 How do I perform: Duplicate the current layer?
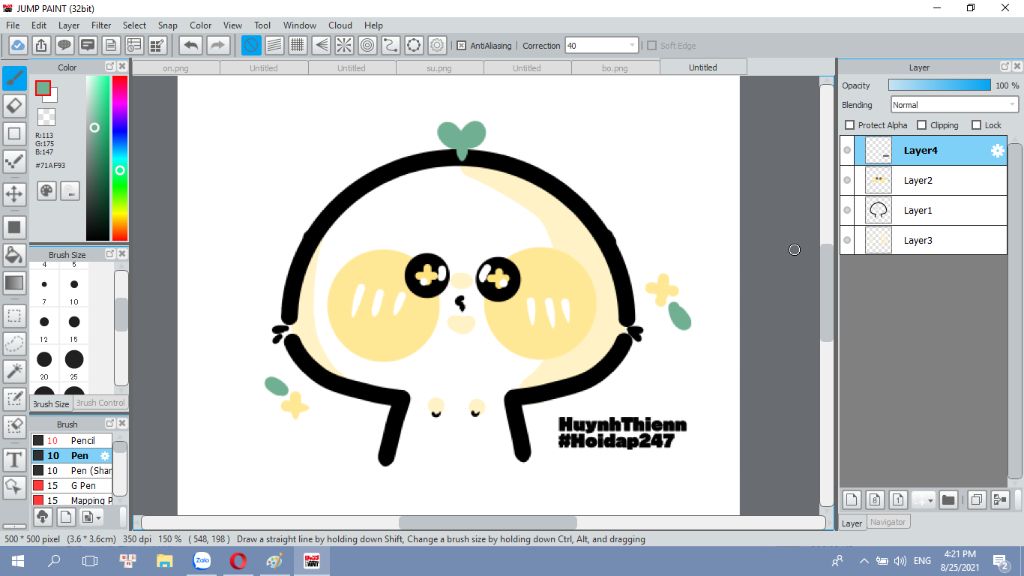point(977,500)
